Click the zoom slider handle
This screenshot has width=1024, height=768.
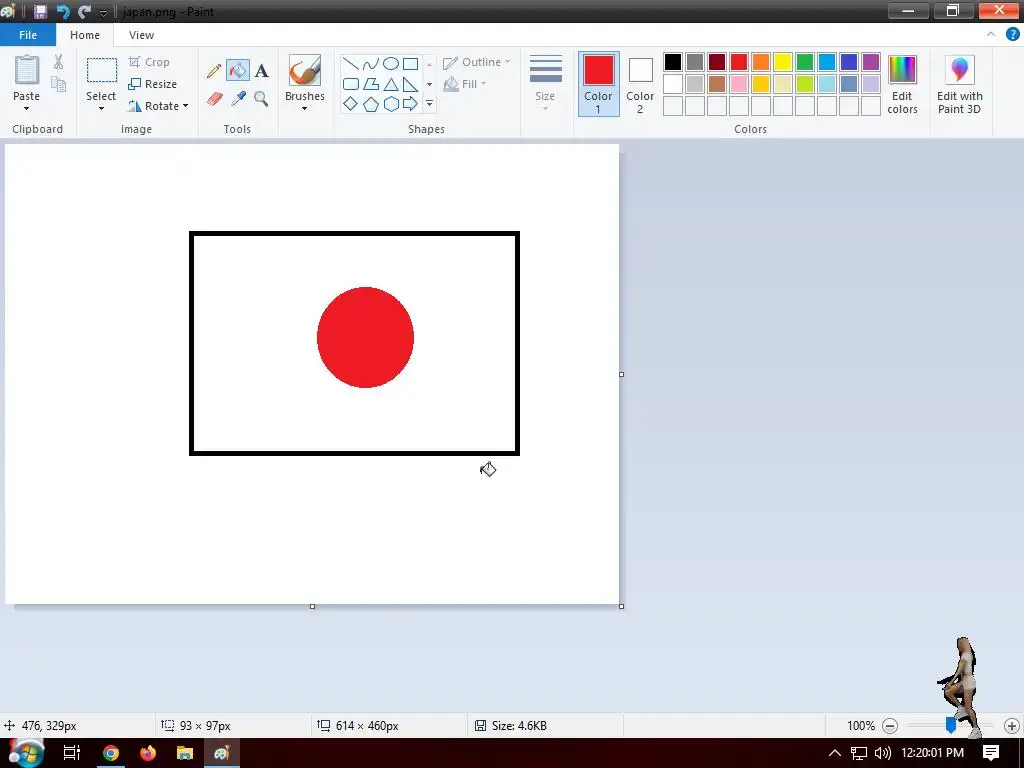(x=951, y=726)
